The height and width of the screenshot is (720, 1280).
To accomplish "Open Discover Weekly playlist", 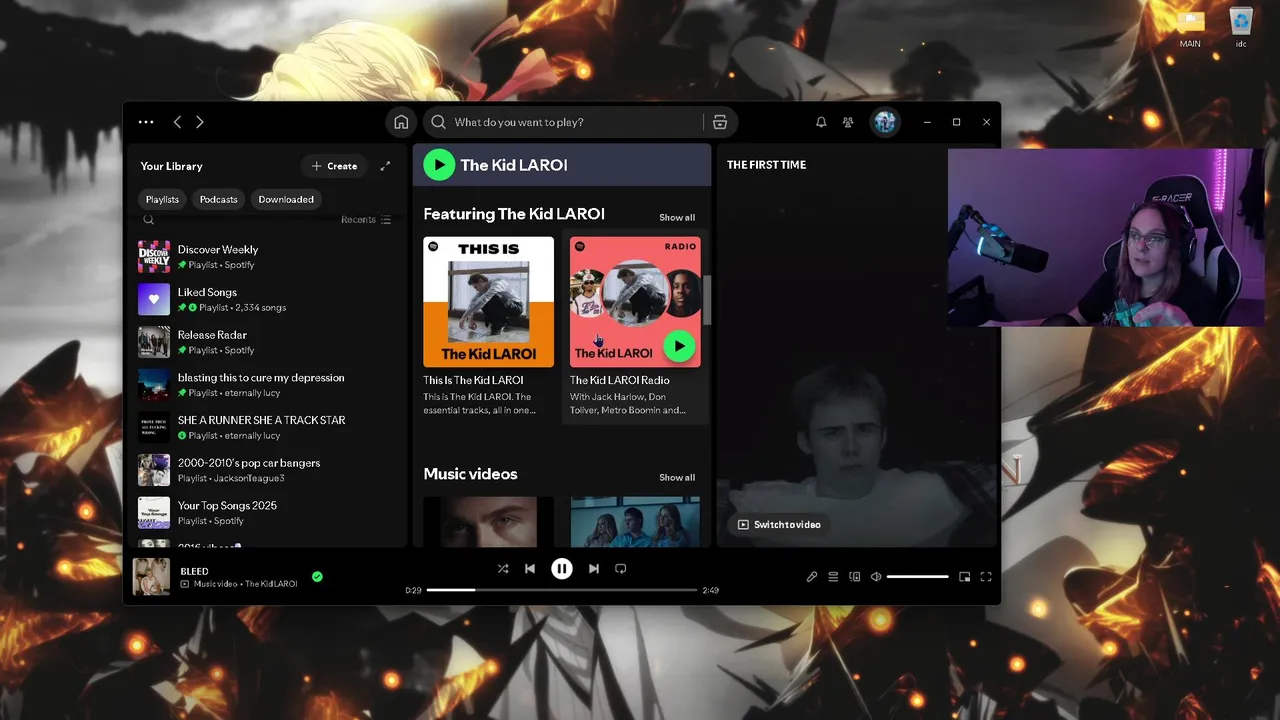I will 268,257.
